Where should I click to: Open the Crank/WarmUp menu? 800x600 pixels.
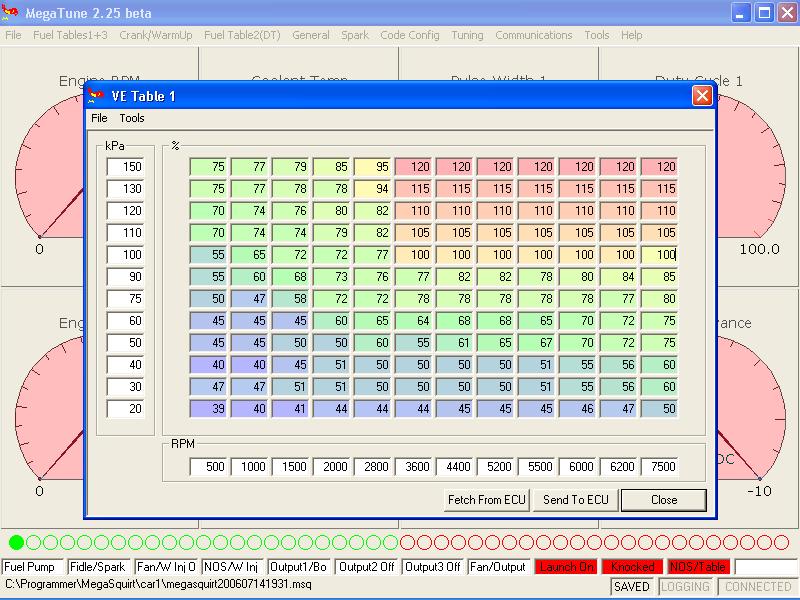click(156, 35)
